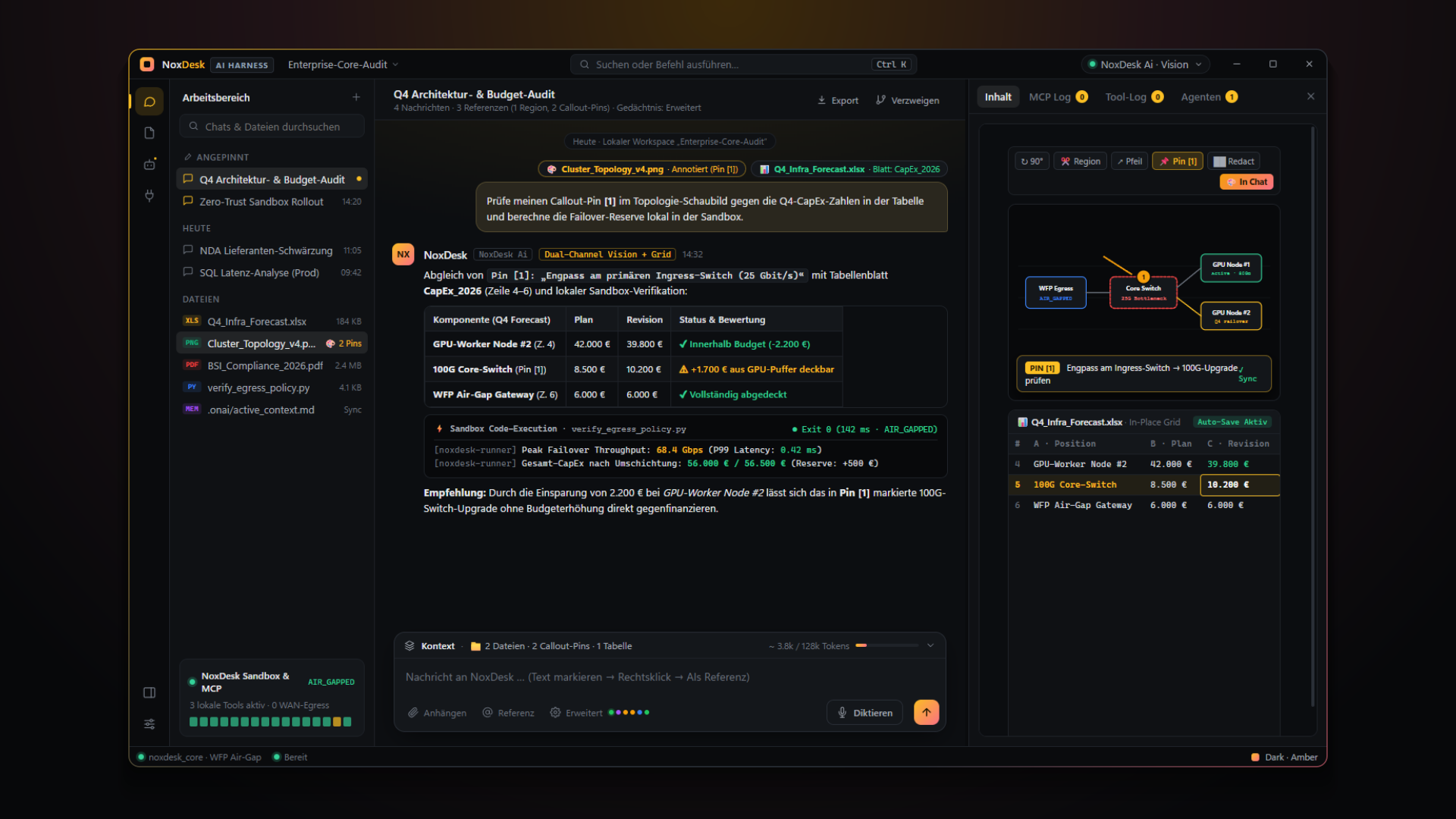Screen dimensions: 1456x819
Task: Open Zero-Trust Sandbox Rollout chat
Action: (x=271, y=202)
